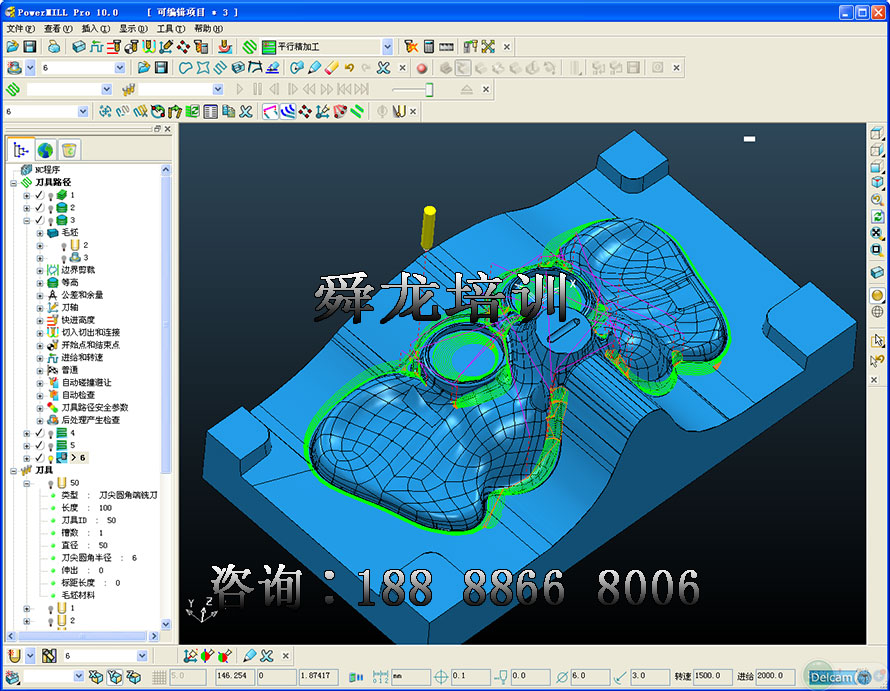This screenshot has height=691, width=890.
Task: Uncheck toolpath 4 checkmark in explorer tree
Action: 39,433
